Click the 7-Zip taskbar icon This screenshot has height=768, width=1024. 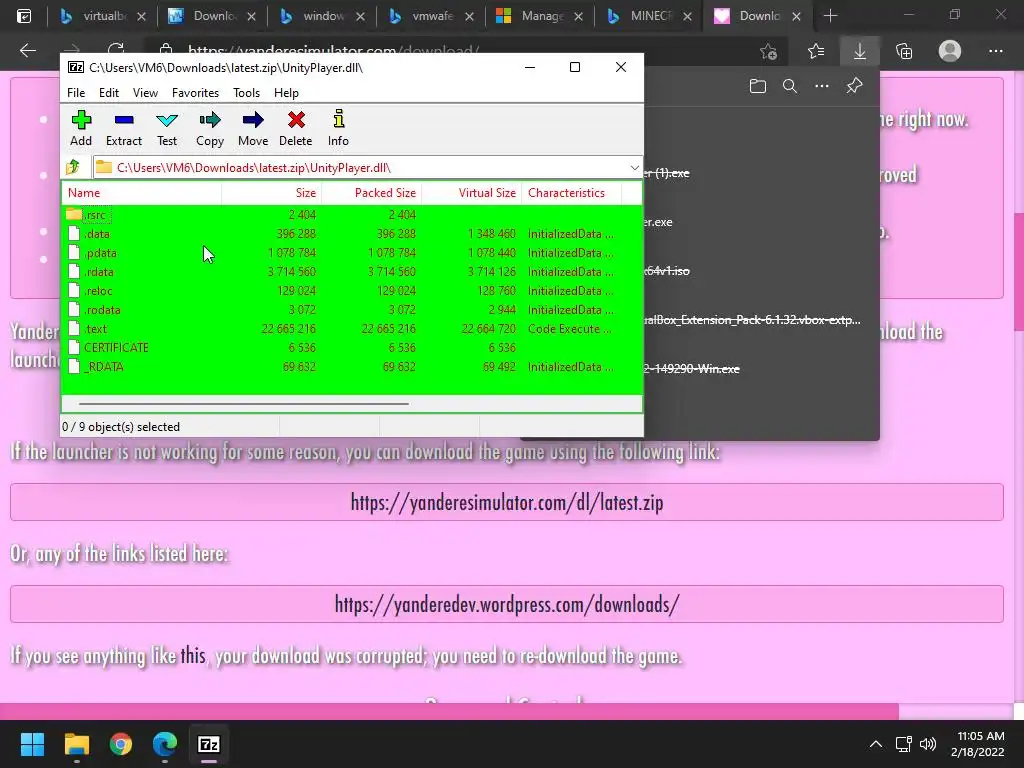209,744
